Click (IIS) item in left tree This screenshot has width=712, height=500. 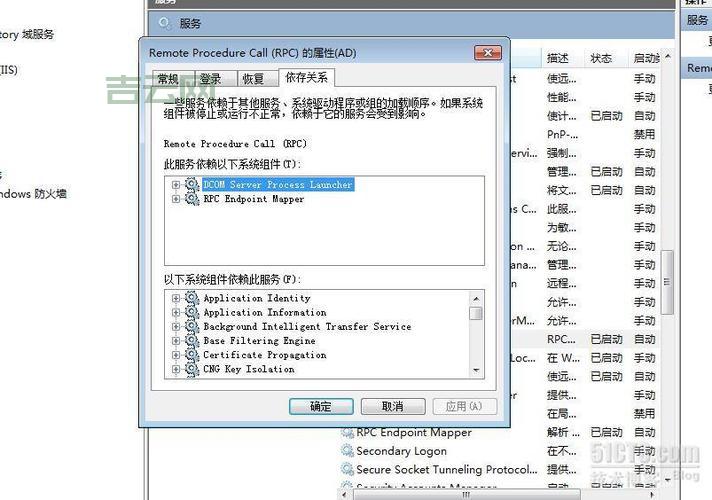point(9,70)
